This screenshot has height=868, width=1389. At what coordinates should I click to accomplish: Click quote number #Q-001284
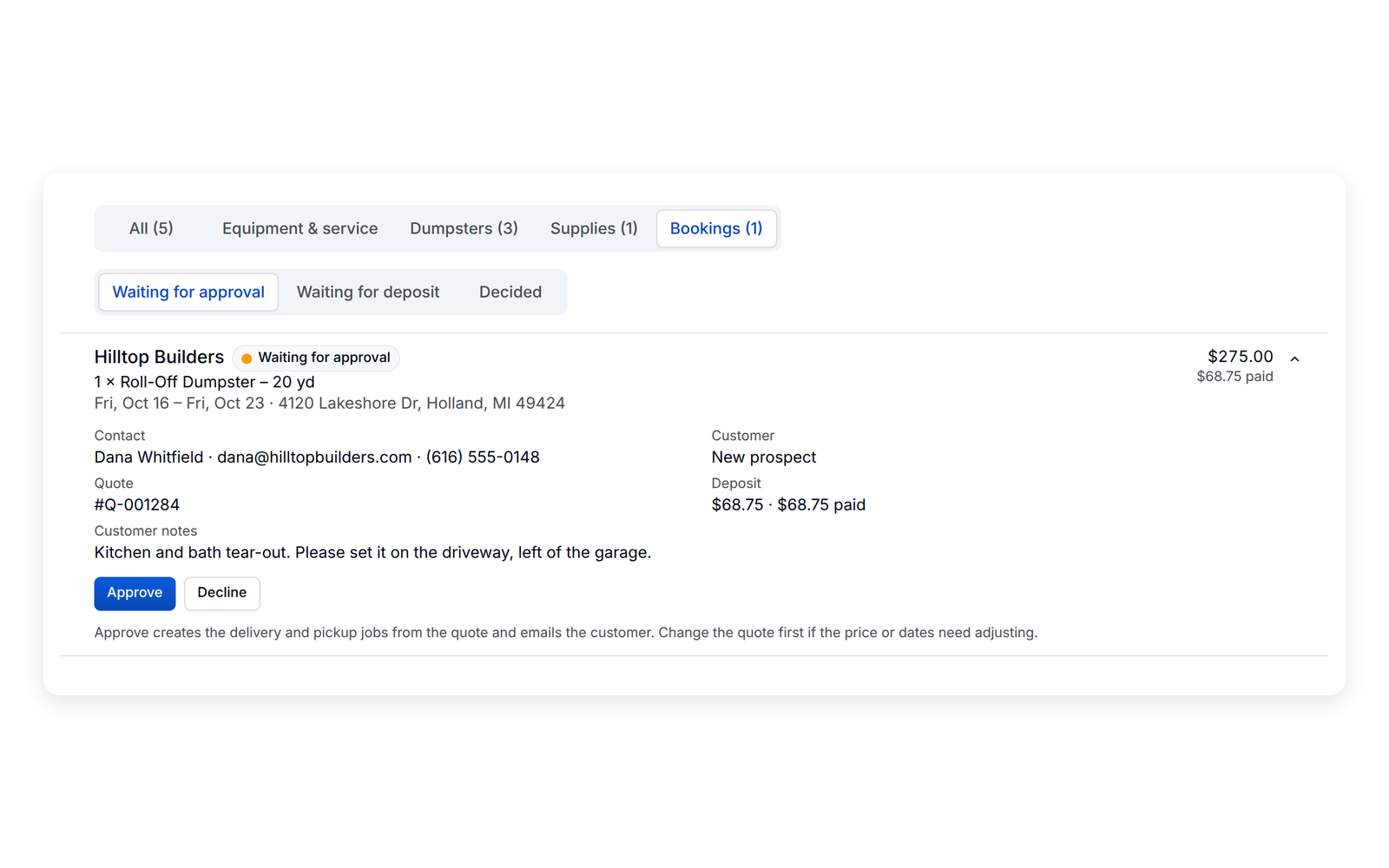[136, 505]
